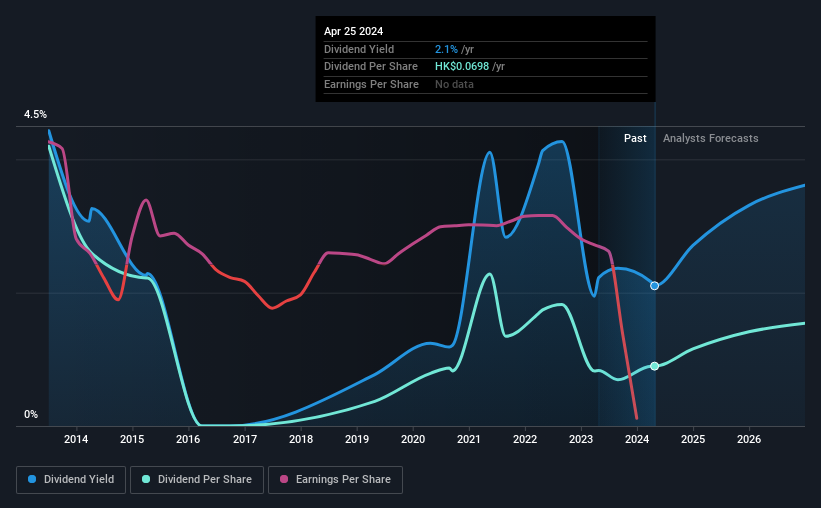Click the 2021 x-axis label
Image resolution: width=821 pixels, height=508 pixels.
point(469,439)
